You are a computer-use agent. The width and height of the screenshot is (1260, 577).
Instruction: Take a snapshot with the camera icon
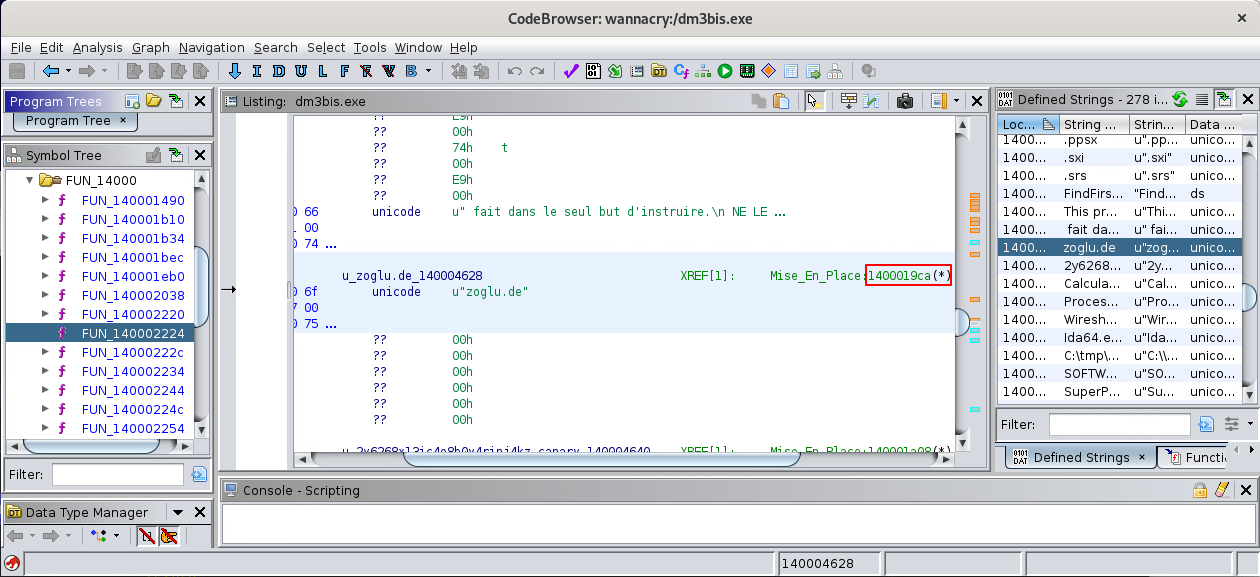click(x=905, y=101)
